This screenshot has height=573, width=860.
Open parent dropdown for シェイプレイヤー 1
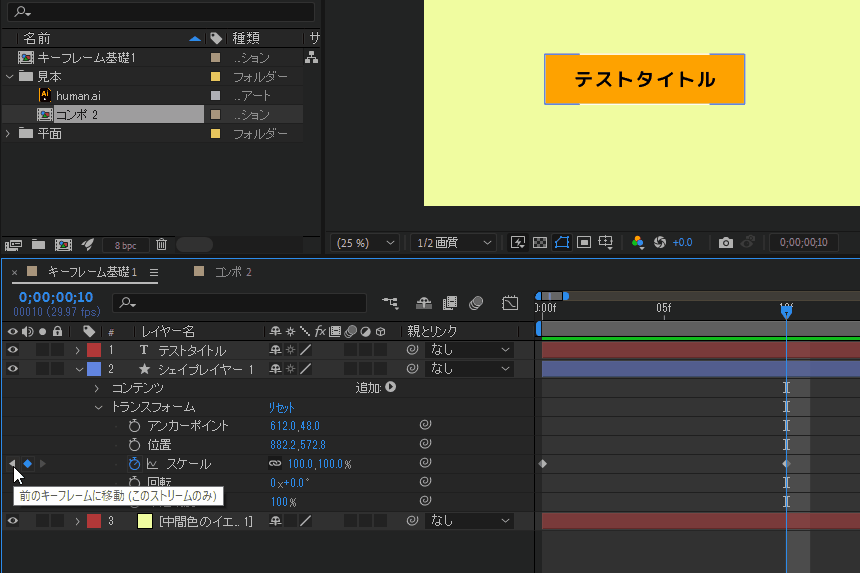click(x=469, y=368)
